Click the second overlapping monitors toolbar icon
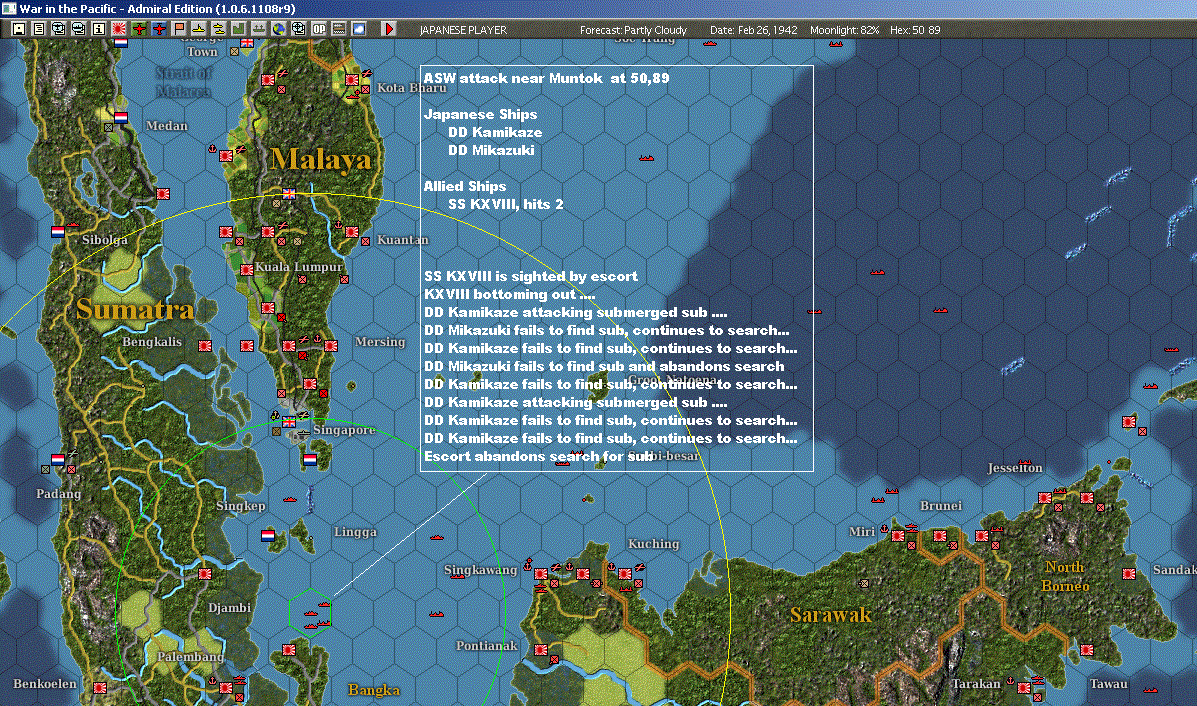The height and width of the screenshot is (706, 1197). click(x=79, y=29)
